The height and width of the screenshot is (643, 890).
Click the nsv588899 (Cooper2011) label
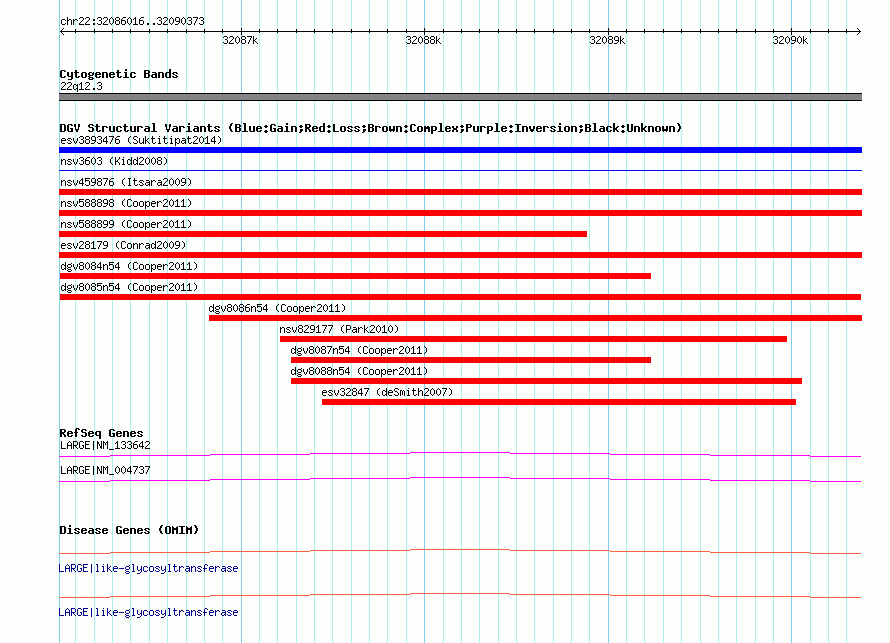pos(126,224)
